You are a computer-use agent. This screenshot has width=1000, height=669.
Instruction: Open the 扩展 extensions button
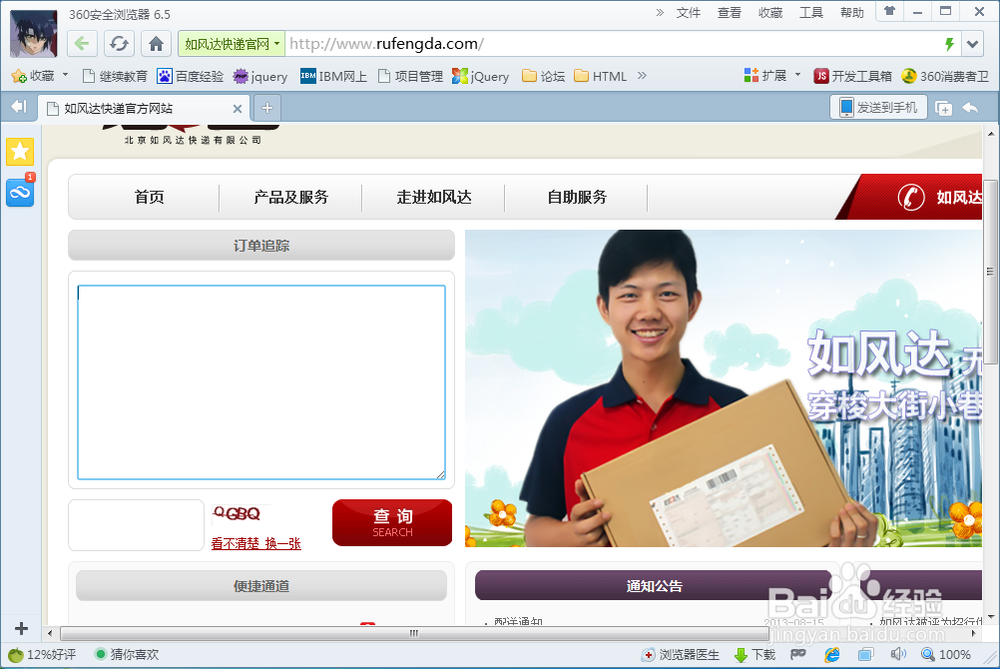point(765,76)
